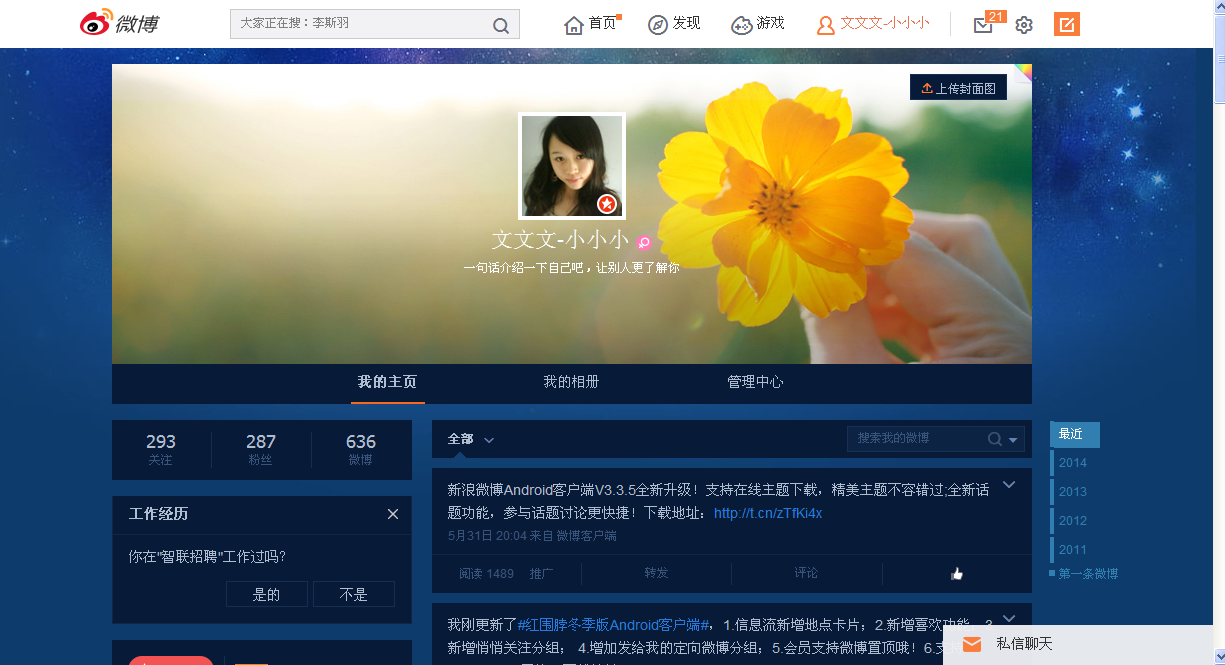Edit the 一句话介绍一下自己吧 intro text
Screen dimensions: 1225x665
click(x=572, y=268)
